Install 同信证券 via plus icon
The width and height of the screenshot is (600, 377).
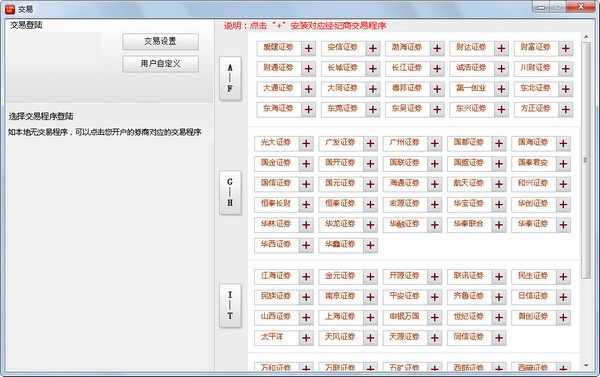click(499, 338)
